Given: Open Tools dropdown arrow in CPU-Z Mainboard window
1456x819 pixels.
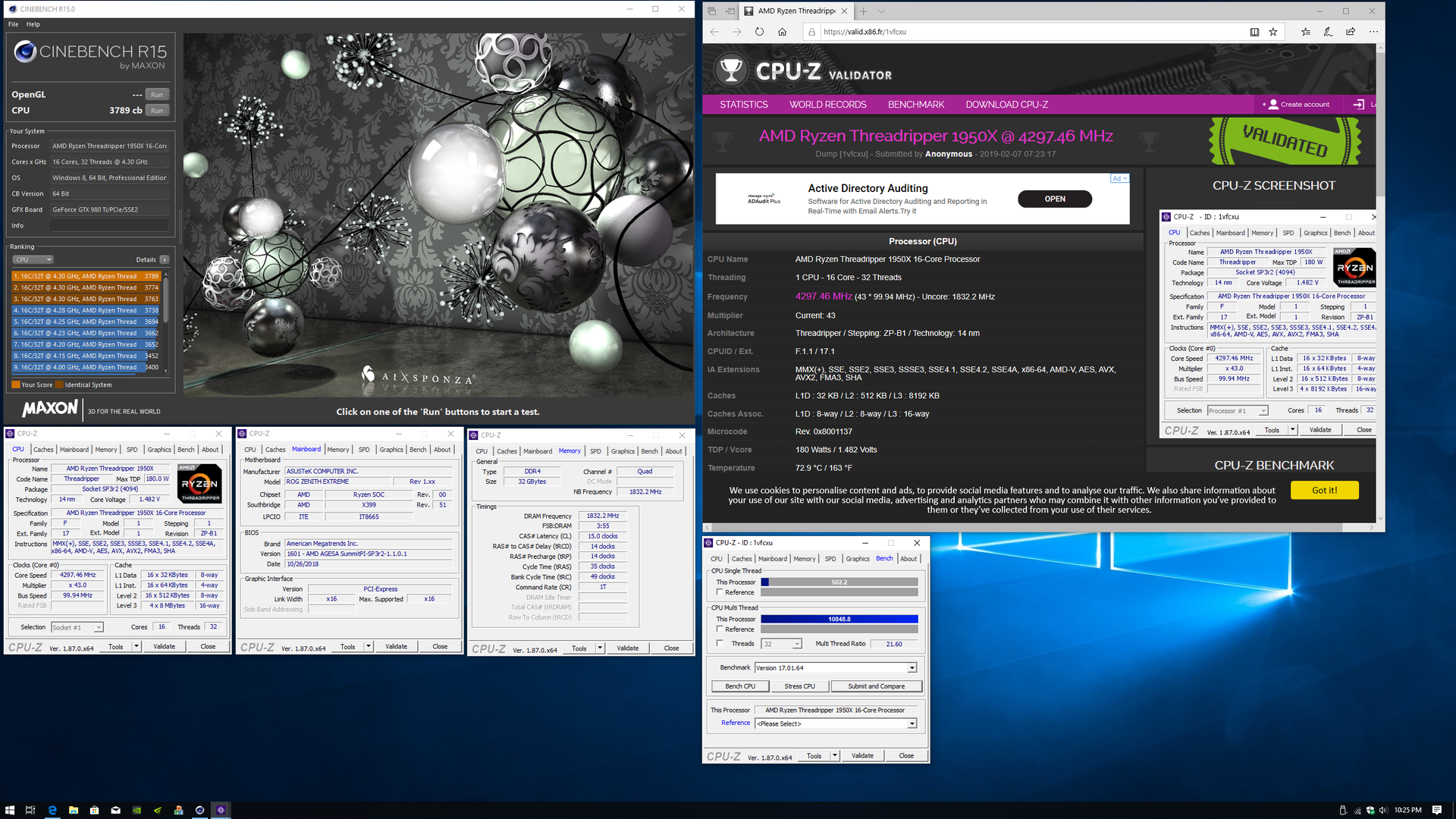Looking at the screenshot, I should tap(369, 647).
